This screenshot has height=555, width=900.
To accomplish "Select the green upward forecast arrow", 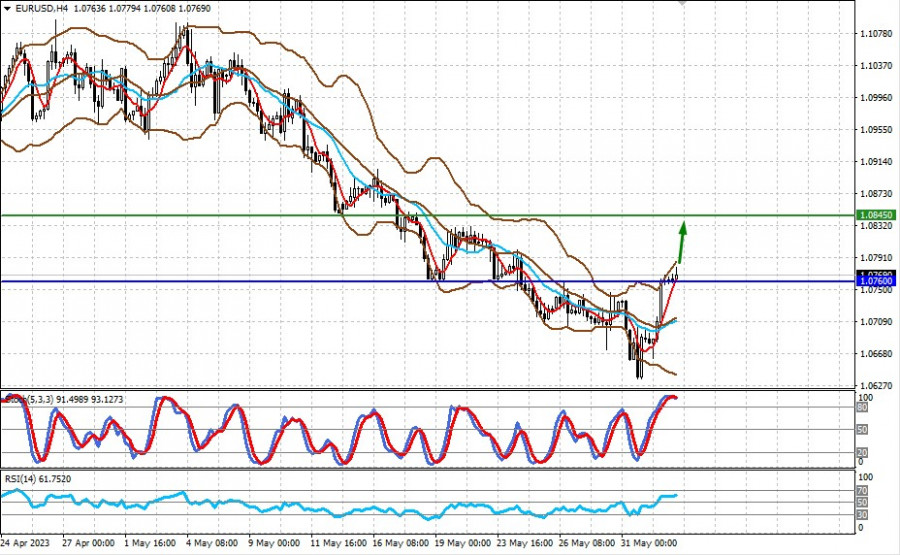I will click(x=681, y=242).
